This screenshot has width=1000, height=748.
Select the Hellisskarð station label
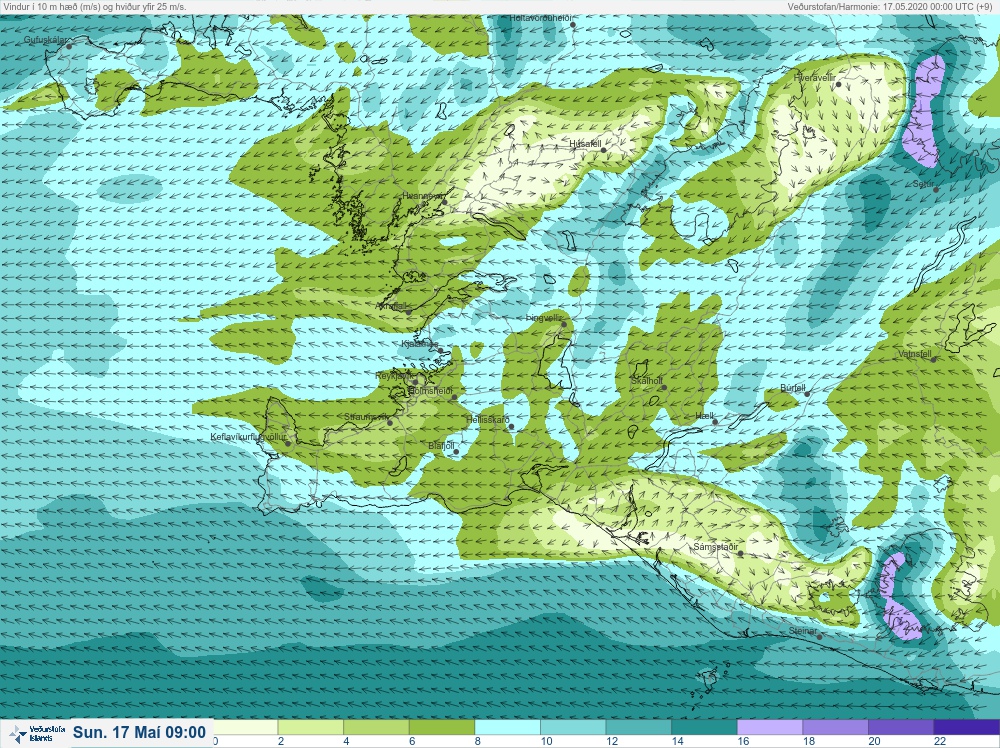pyautogui.click(x=488, y=420)
